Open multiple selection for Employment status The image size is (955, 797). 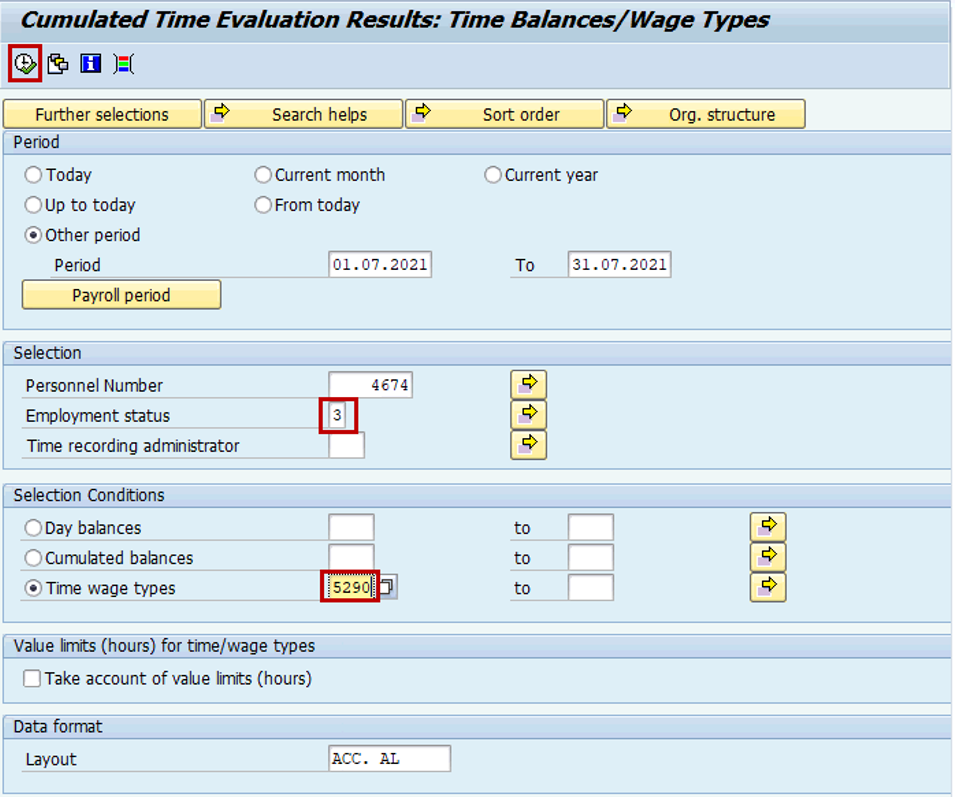click(528, 415)
